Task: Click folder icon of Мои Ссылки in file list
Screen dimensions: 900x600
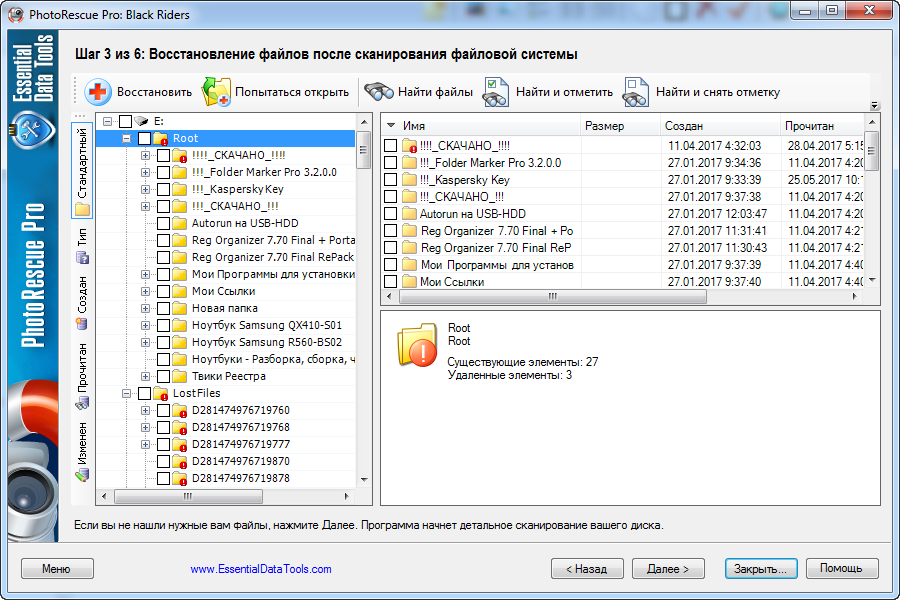Action: click(409, 282)
